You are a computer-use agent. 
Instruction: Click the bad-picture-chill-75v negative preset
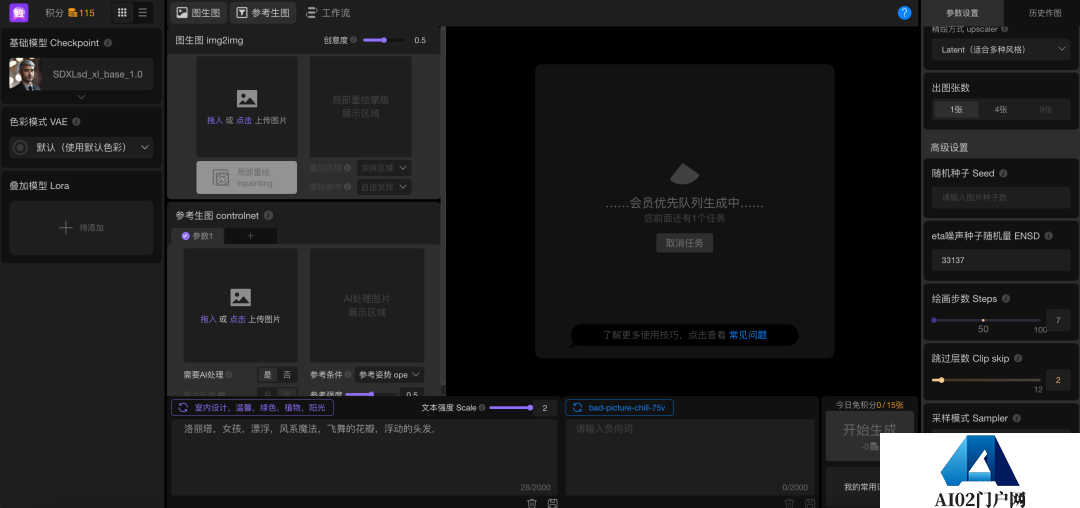tap(619, 408)
